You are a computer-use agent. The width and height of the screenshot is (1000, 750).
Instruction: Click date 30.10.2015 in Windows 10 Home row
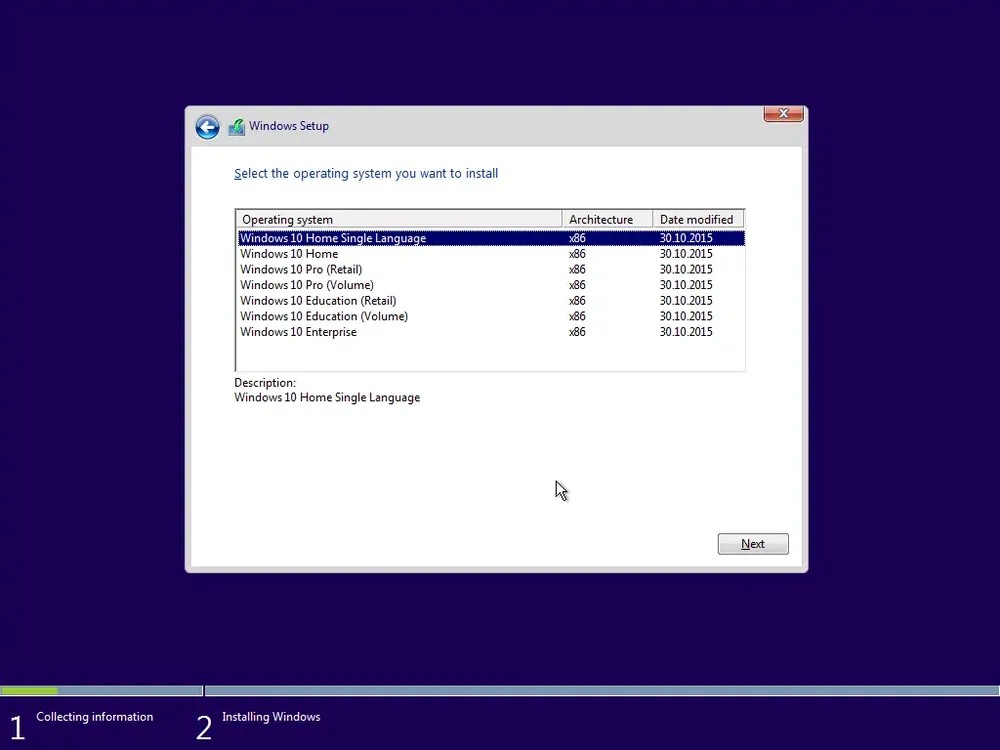(x=686, y=254)
